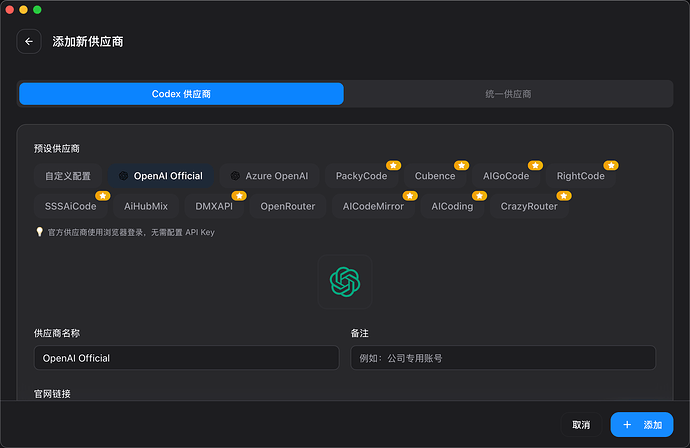Click the 官方供应商使用浏览器登录 hint text
The height and width of the screenshot is (448, 690).
pos(131,232)
